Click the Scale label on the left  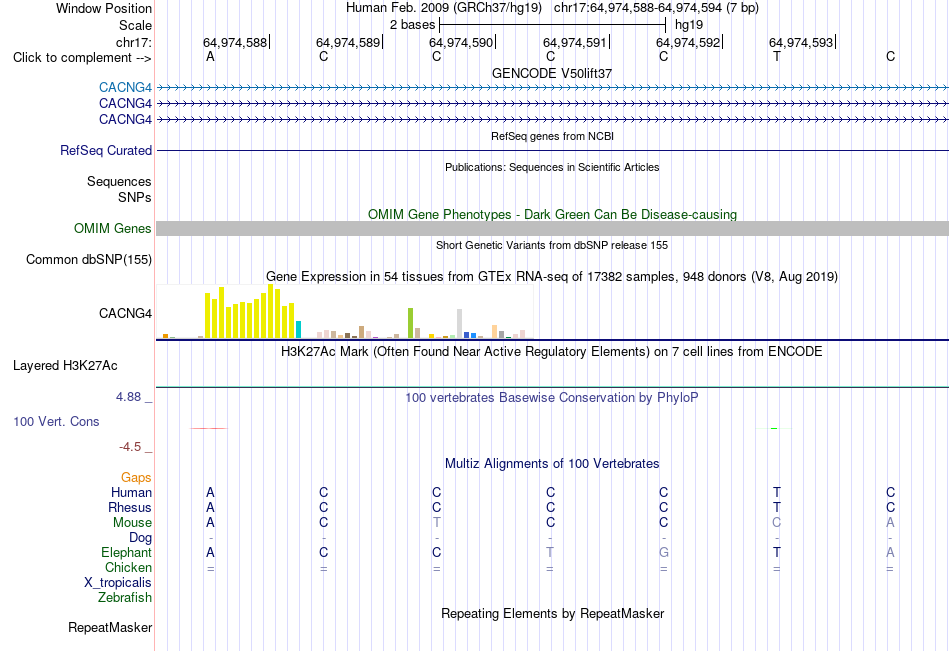click(135, 25)
